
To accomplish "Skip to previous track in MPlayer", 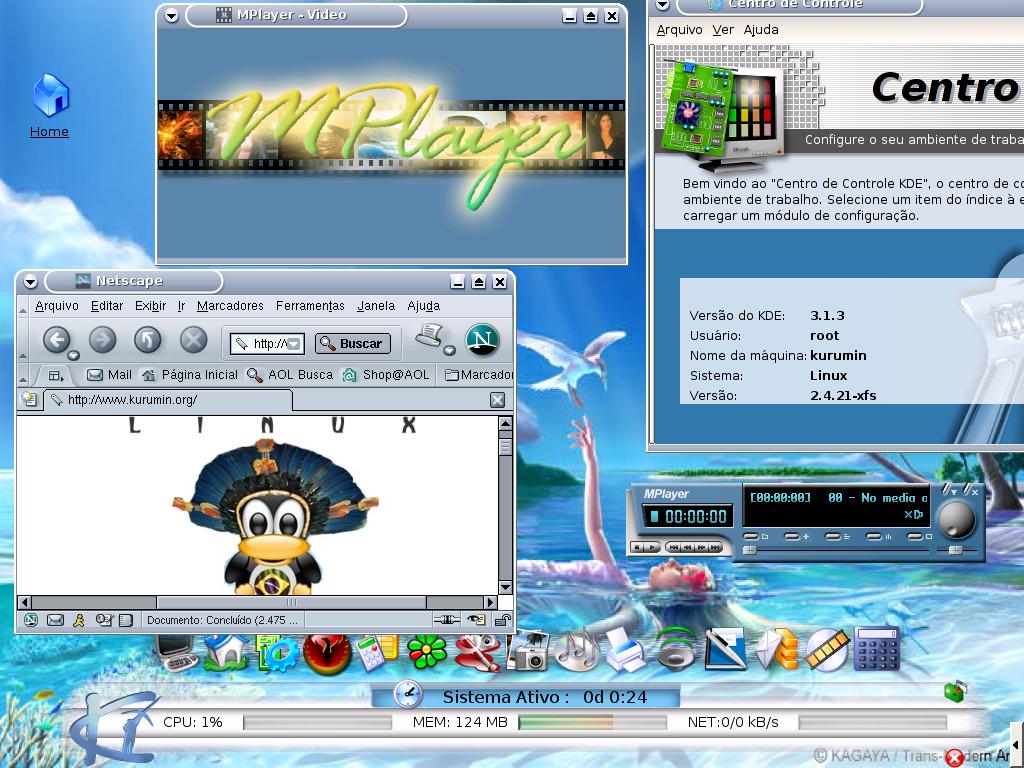I will (x=674, y=547).
